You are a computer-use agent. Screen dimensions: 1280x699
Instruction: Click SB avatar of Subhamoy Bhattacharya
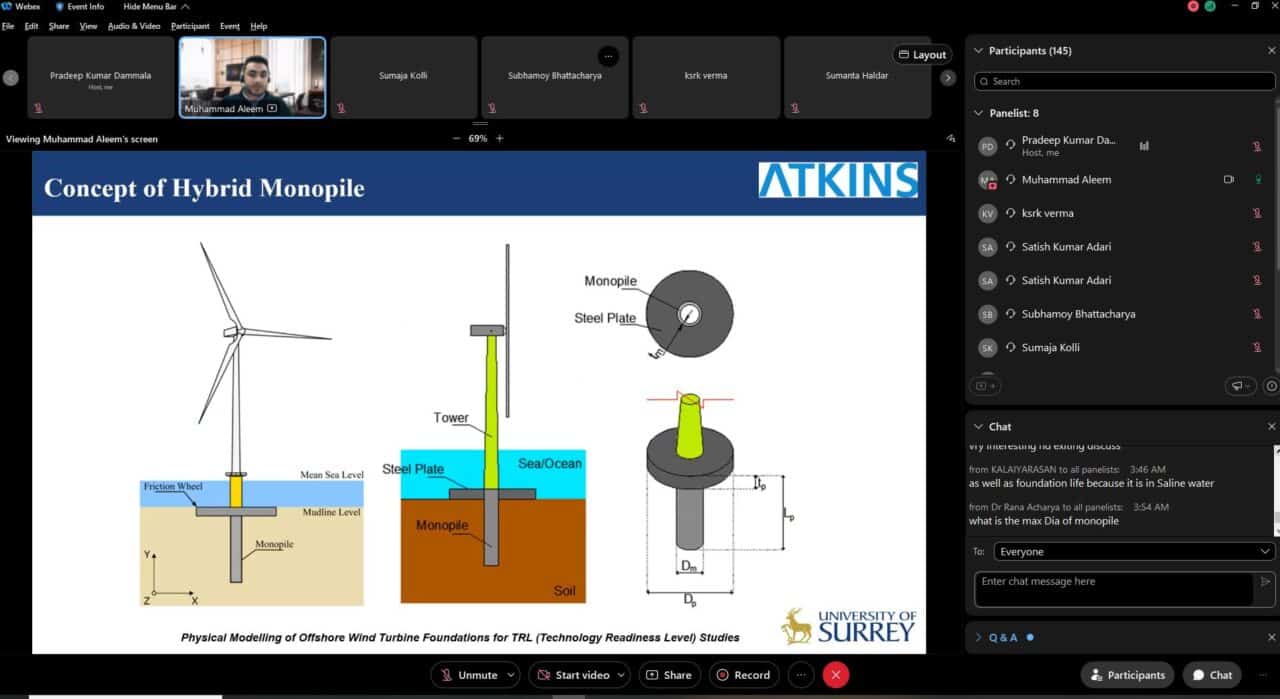point(987,314)
